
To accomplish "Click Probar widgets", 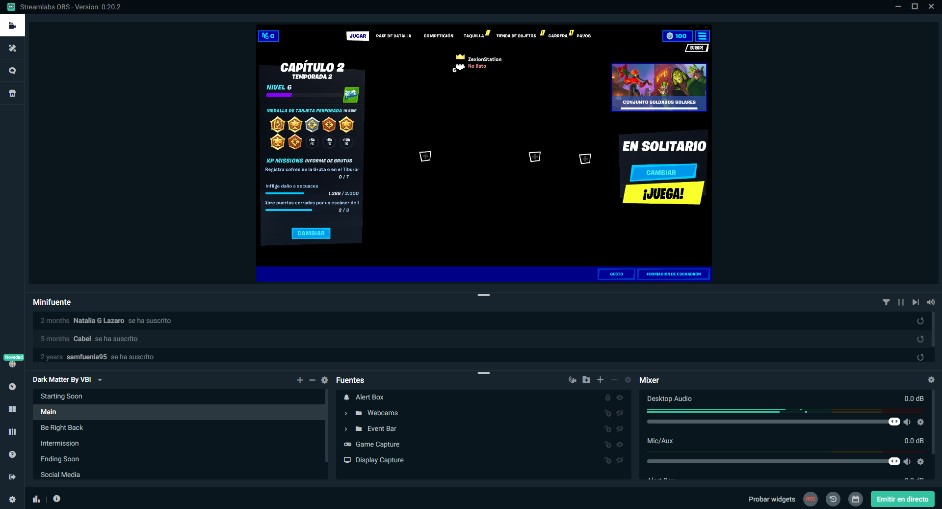I will 771,499.
